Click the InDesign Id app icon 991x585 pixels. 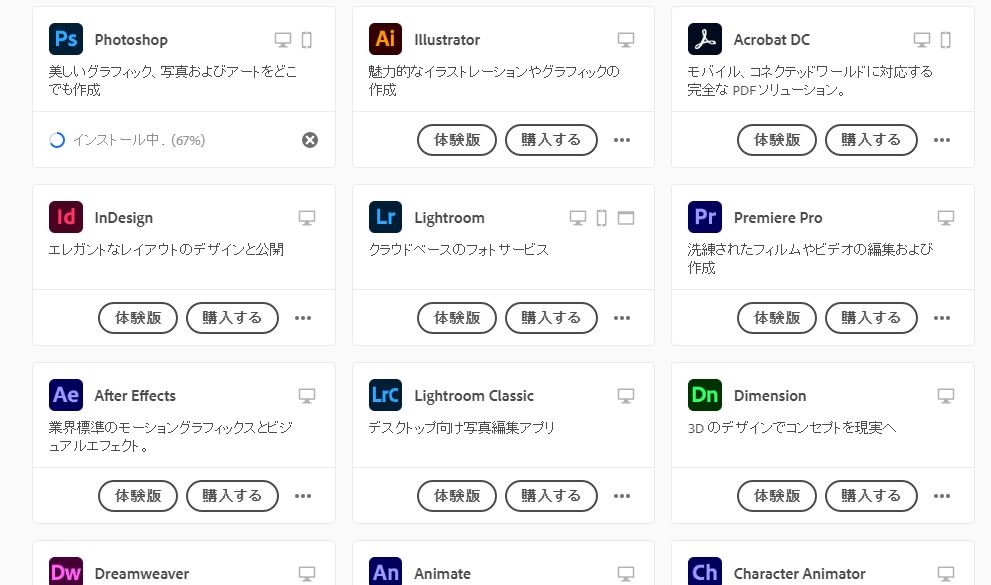point(66,217)
